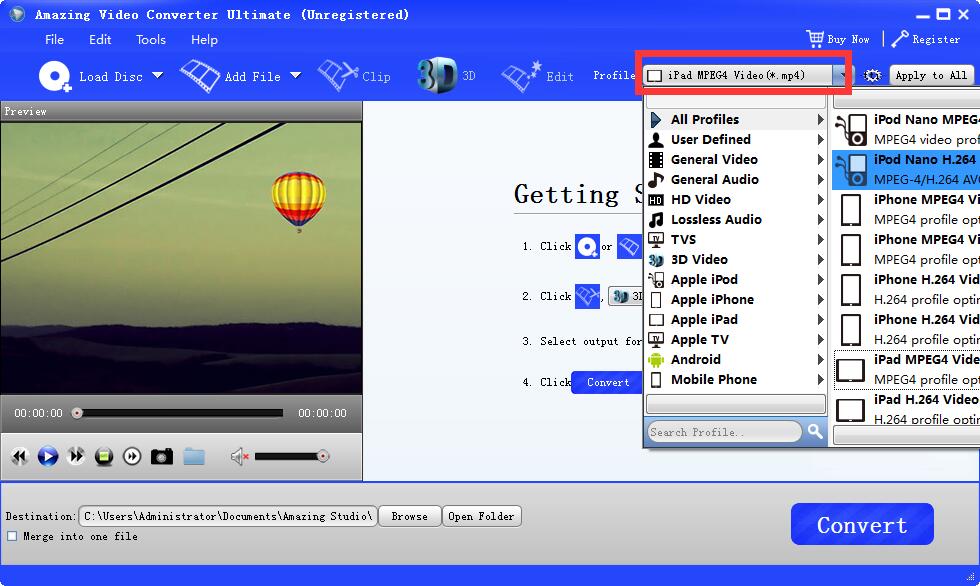Click Convert button in Getting Started

point(608,382)
